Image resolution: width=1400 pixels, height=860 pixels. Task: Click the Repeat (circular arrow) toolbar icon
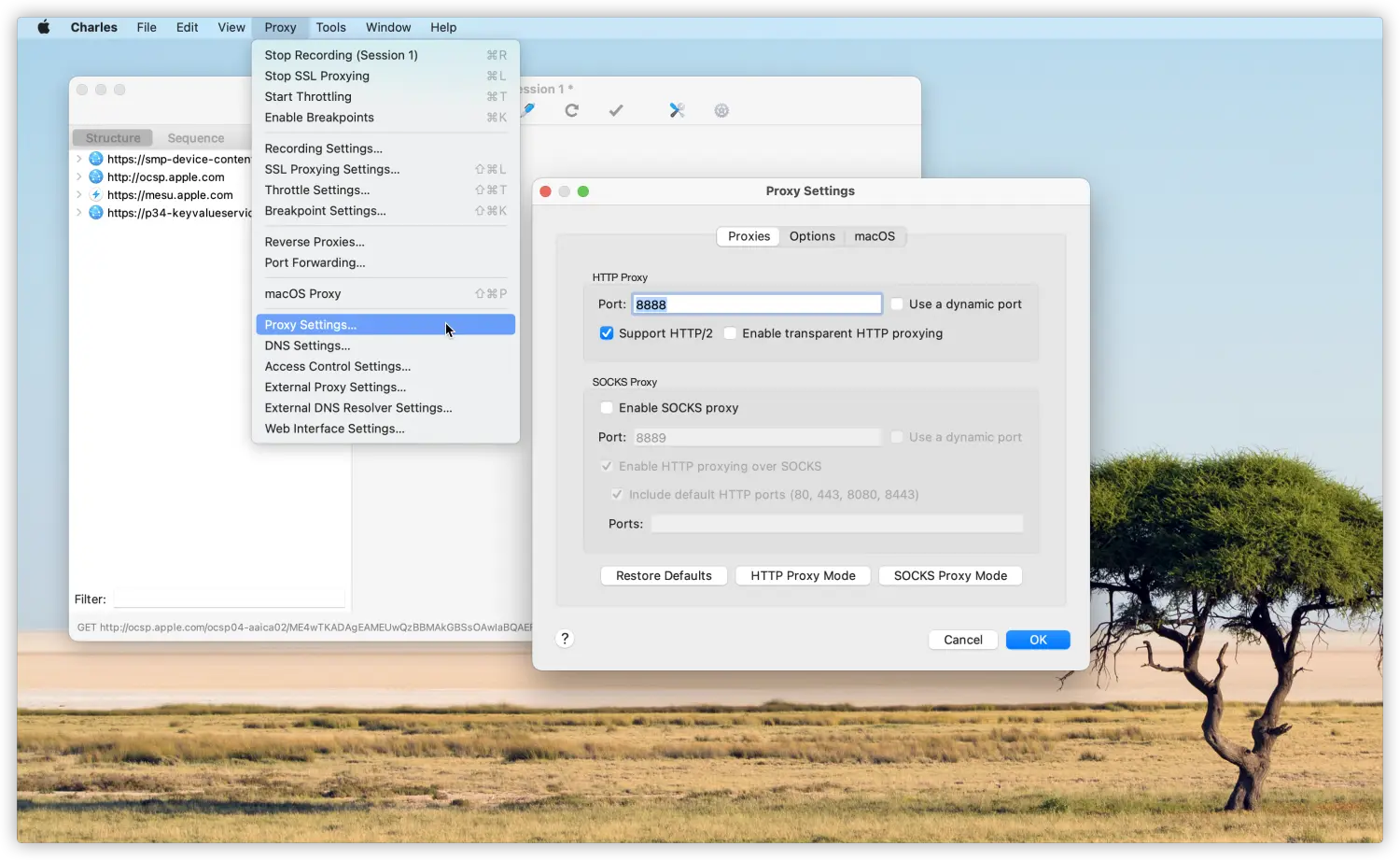point(572,110)
